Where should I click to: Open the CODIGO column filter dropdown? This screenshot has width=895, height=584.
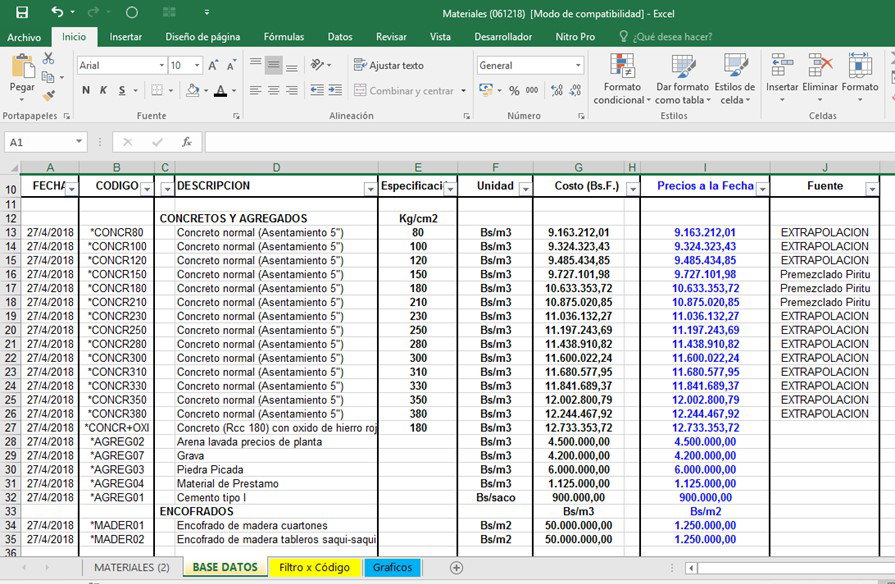tap(147, 188)
